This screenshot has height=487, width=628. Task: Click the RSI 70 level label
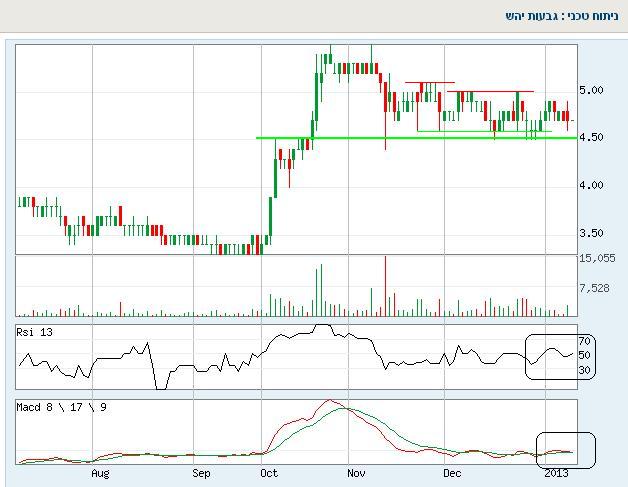coord(584,341)
